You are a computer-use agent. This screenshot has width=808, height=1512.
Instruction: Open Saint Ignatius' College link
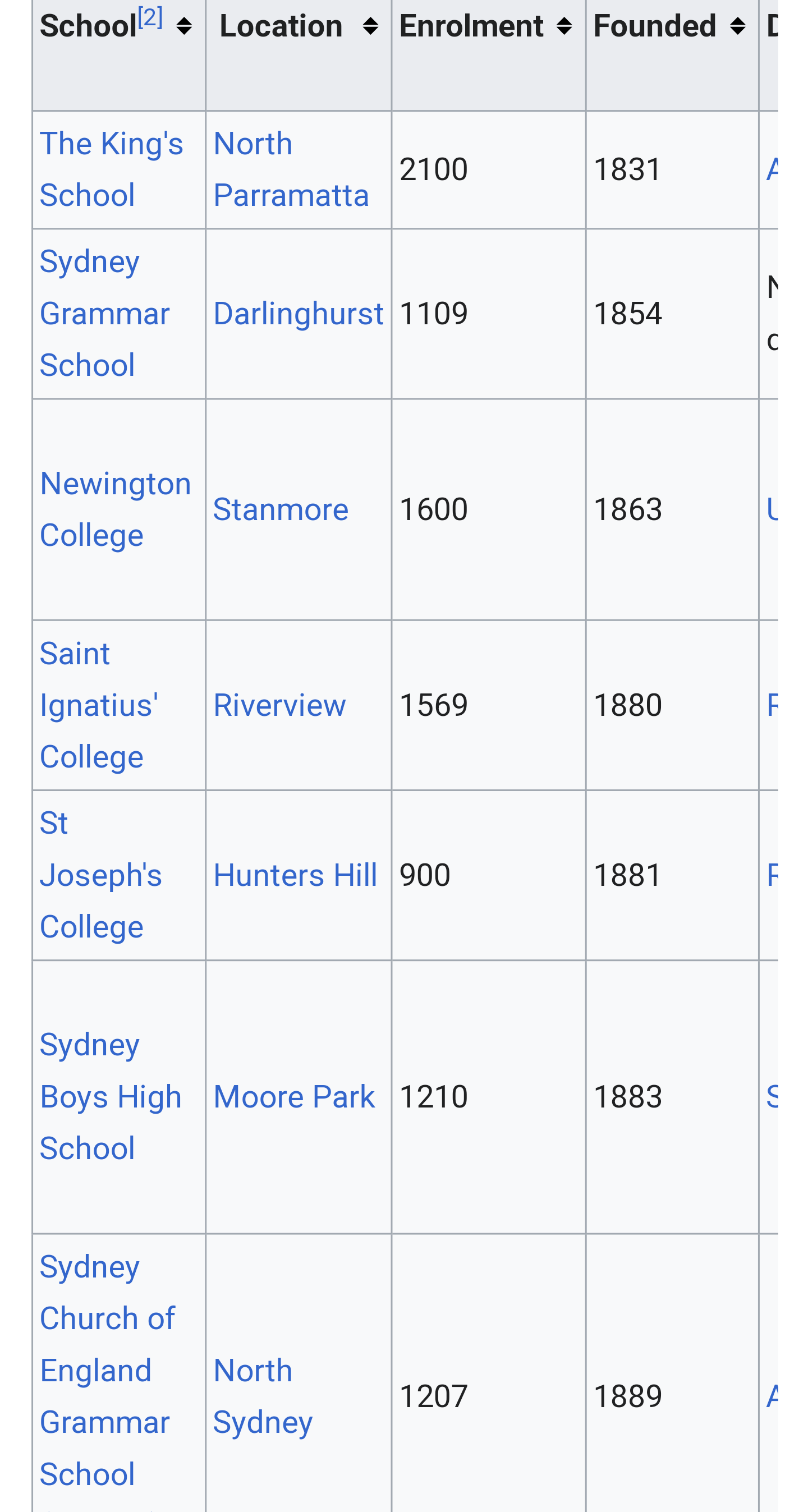(x=98, y=704)
